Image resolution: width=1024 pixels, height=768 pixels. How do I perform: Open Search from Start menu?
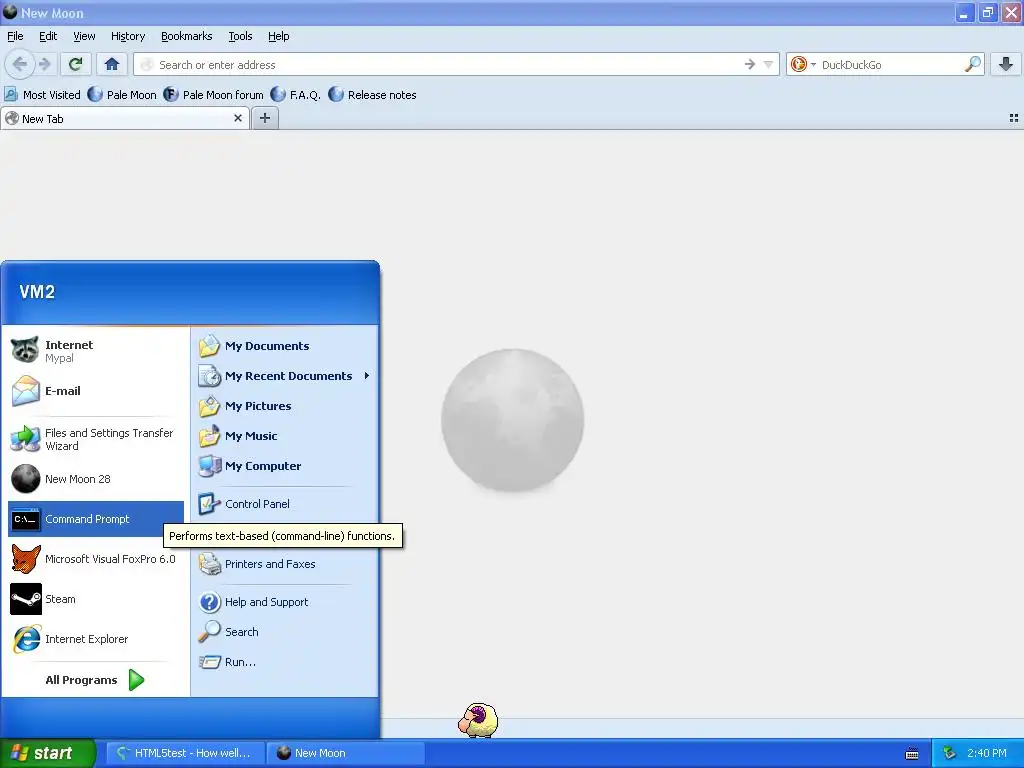(x=284, y=632)
